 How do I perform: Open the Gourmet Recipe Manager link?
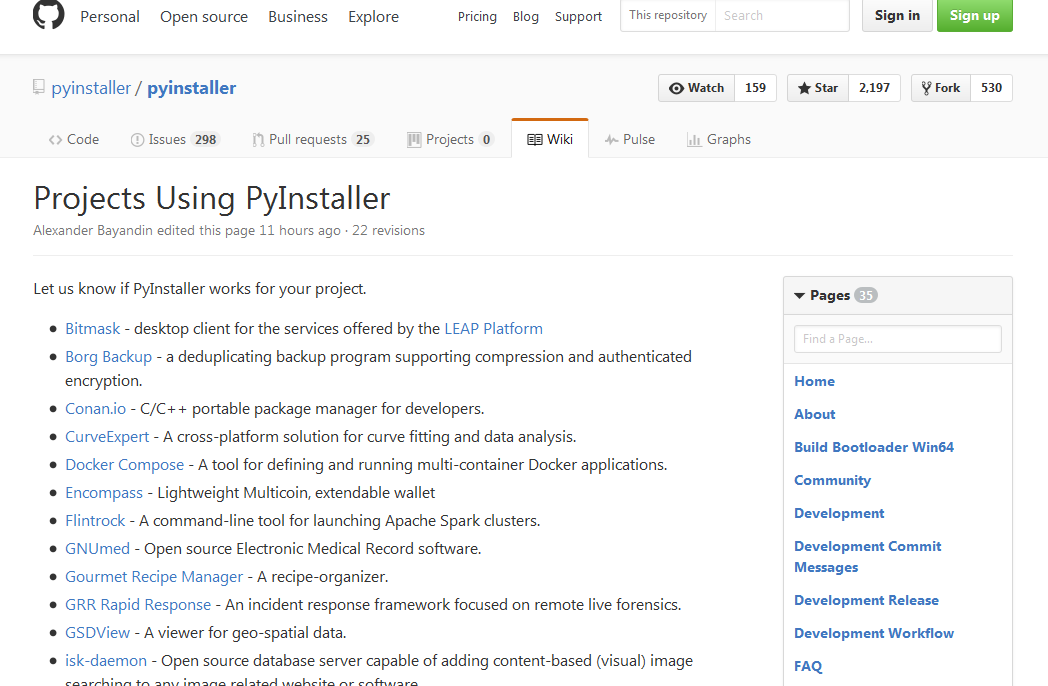pos(154,577)
